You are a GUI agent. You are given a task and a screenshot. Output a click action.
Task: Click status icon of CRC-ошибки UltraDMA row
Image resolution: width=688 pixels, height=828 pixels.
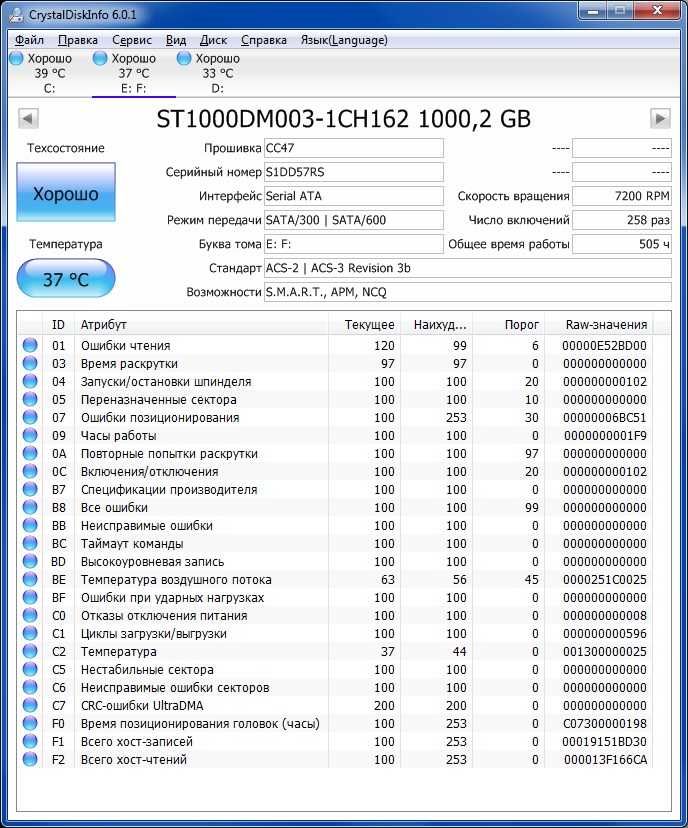tap(30, 705)
